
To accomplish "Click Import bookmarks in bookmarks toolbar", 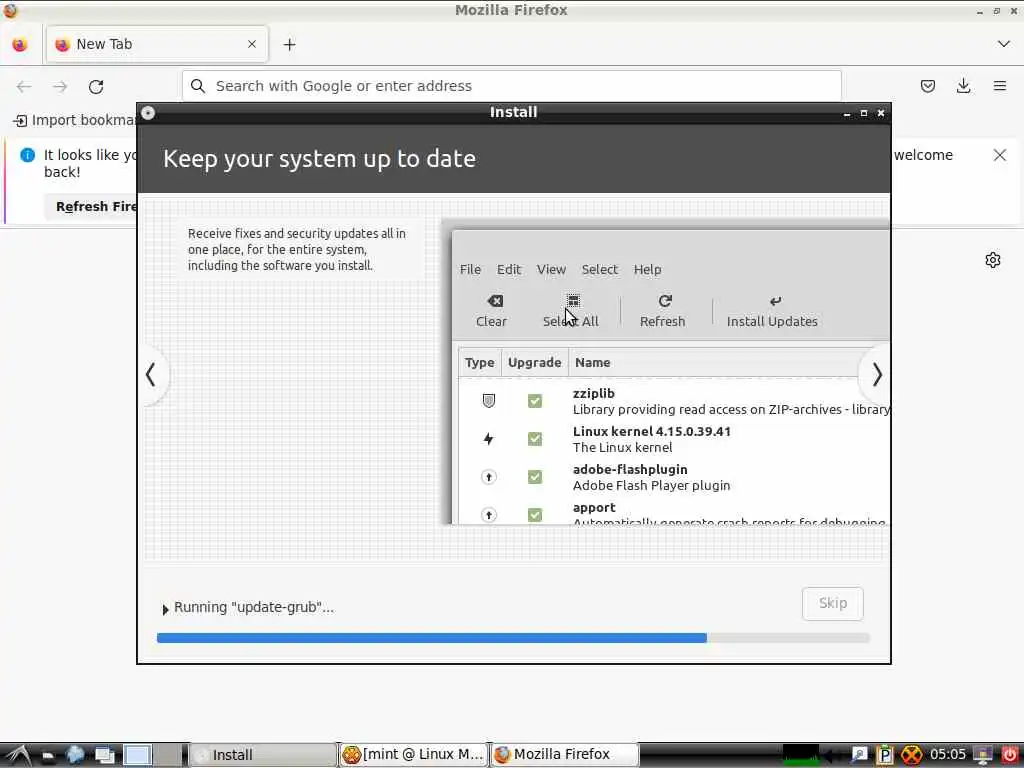I will pyautogui.click(x=75, y=120).
